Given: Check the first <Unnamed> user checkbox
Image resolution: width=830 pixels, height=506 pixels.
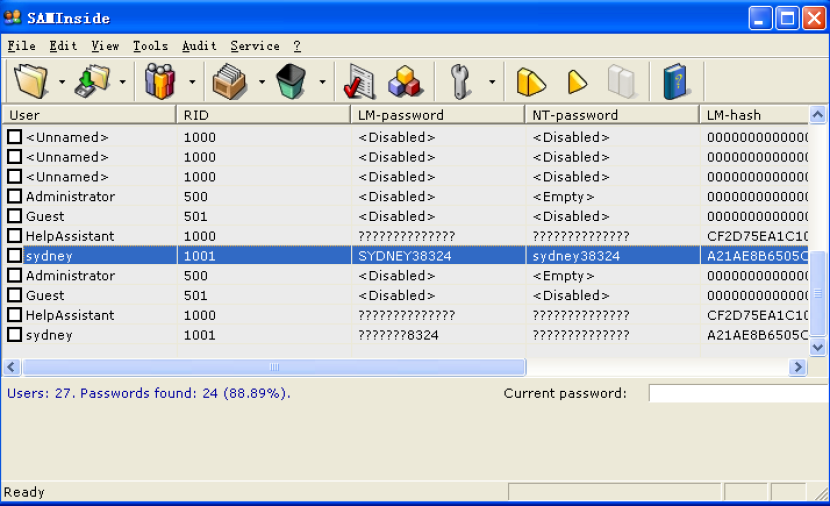Looking at the screenshot, I should pos(15,137).
